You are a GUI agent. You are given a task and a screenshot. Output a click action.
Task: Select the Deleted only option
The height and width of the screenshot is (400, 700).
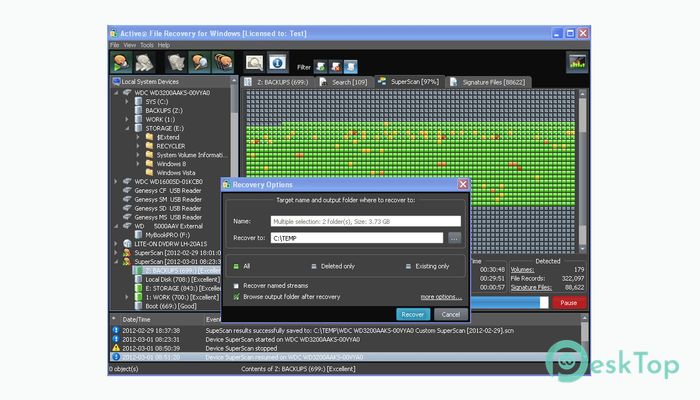click(x=333, y=266)
